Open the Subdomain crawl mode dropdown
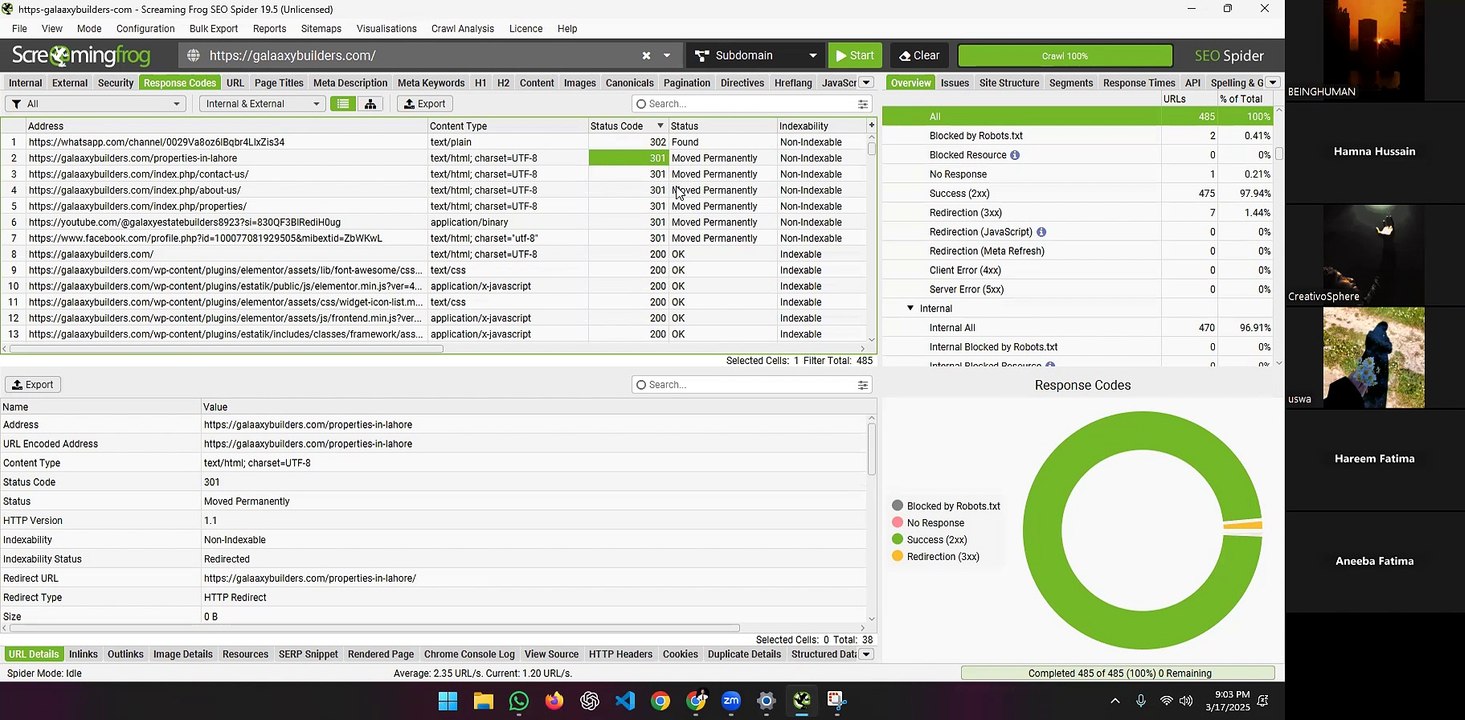This screenshot has height=720, width=1465. tap(755, 56)
